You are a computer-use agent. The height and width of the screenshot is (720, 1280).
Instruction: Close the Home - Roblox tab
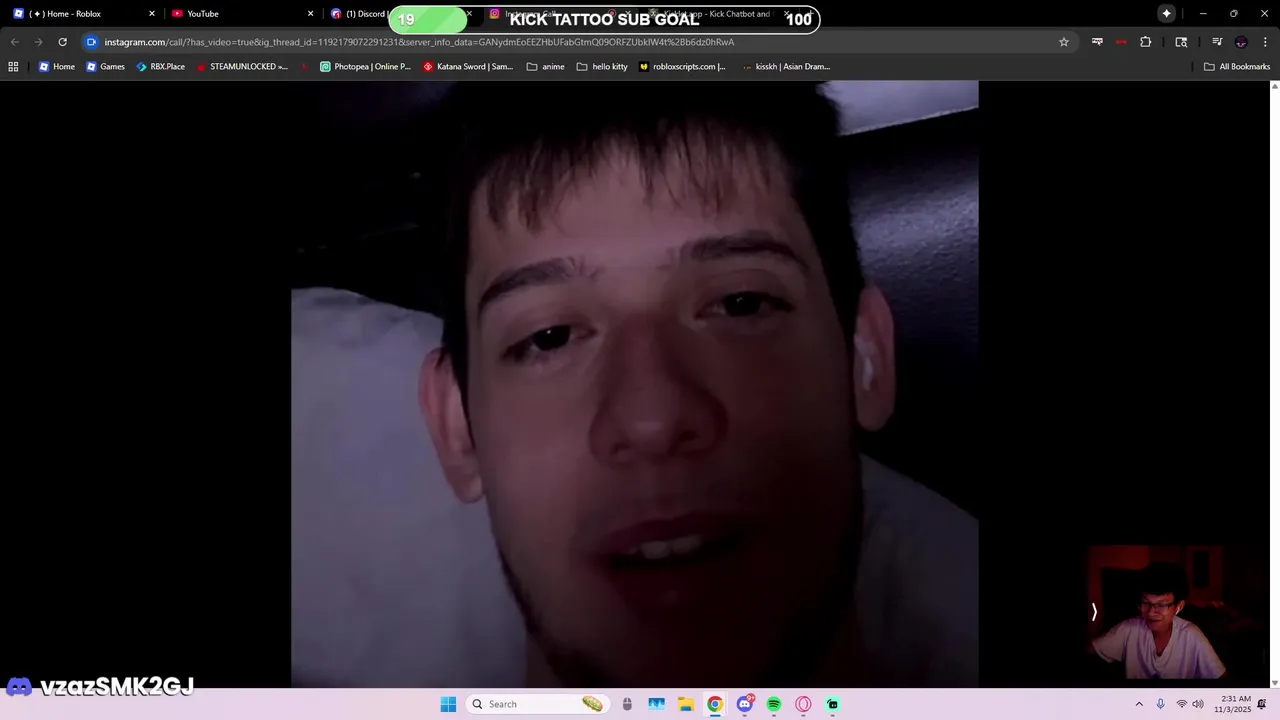(x=152, y=14)
